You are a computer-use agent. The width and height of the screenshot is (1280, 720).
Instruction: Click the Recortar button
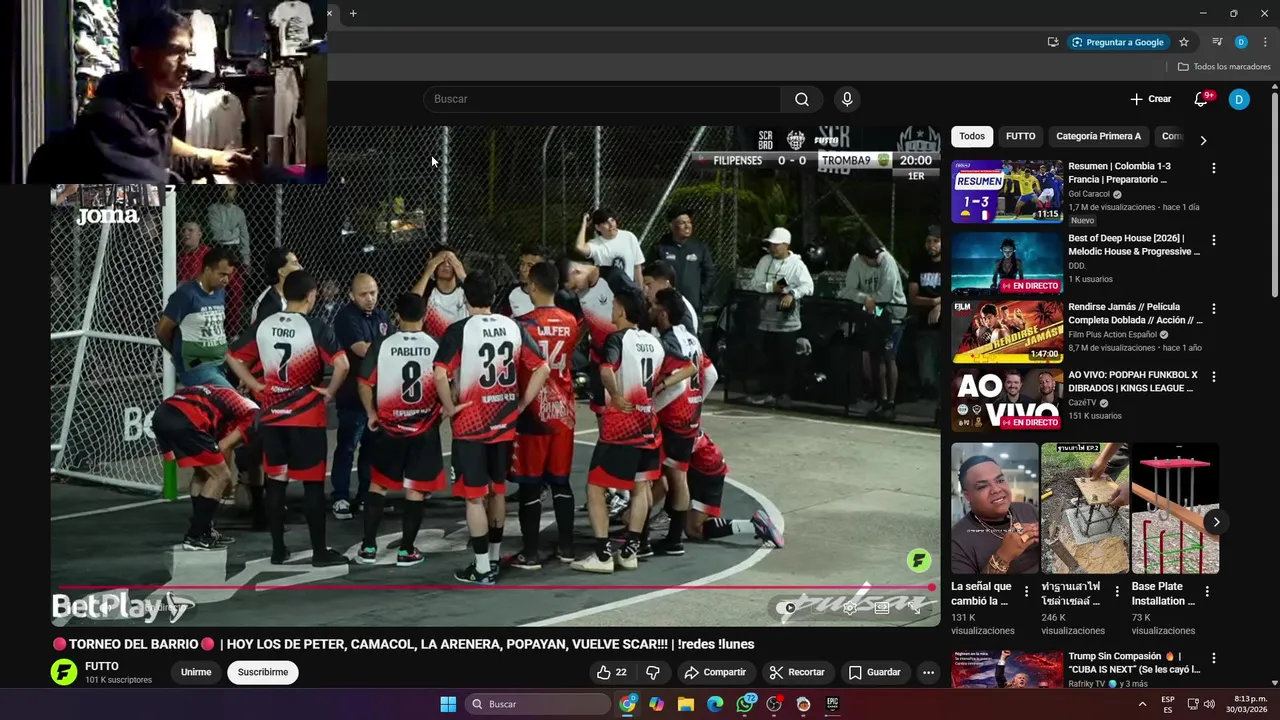tap(797, 672)
